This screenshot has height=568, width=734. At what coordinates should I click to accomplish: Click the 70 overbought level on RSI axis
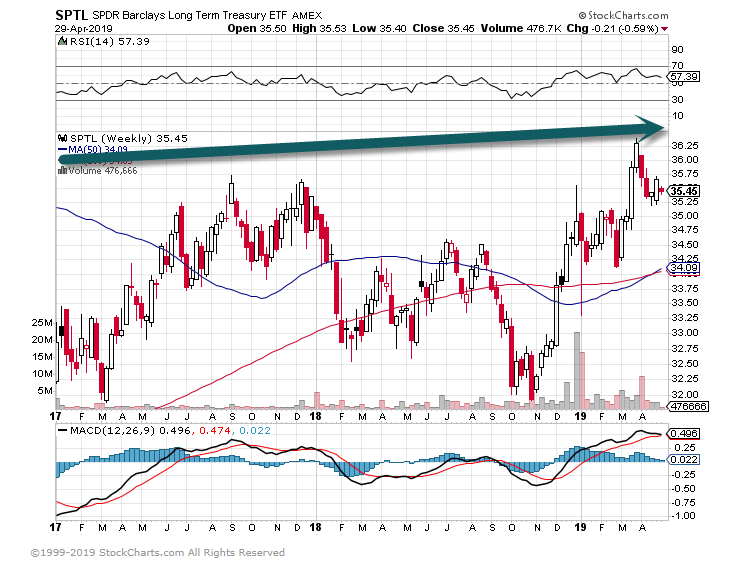[x=677, y=66]
